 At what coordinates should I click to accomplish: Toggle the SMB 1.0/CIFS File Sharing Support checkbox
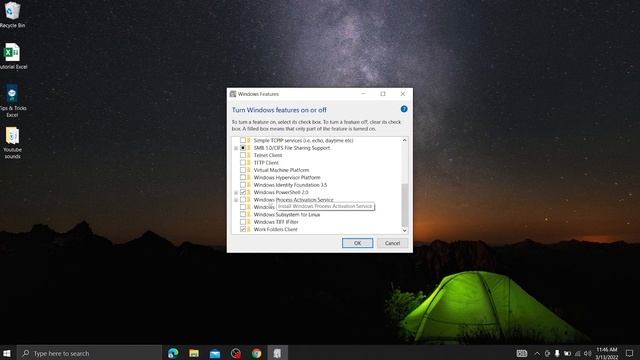[x=243, y=148]
